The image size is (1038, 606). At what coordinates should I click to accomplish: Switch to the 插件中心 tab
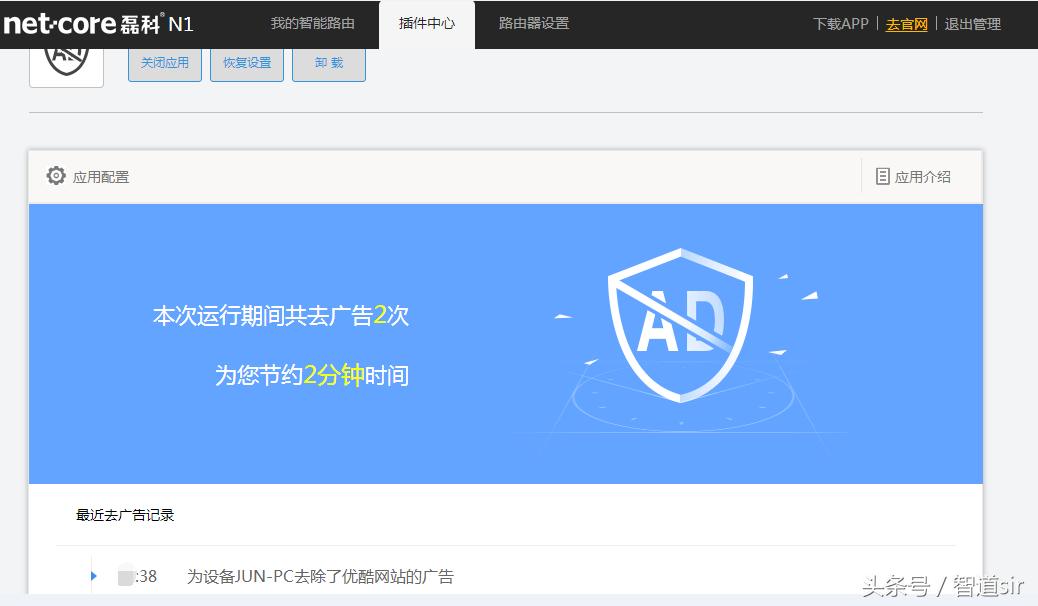tap(426, 23)
